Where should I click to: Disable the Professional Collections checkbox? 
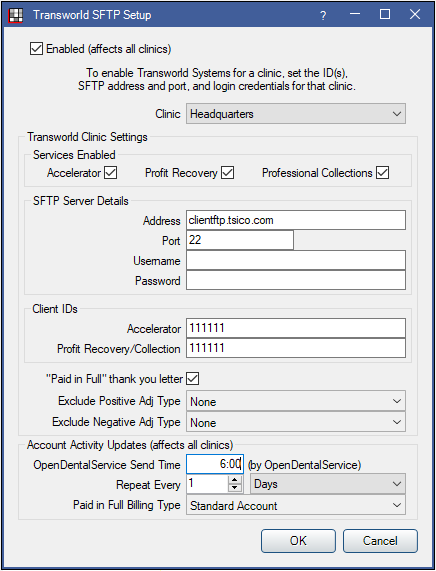pyautogui.click(x=383, y=173)
